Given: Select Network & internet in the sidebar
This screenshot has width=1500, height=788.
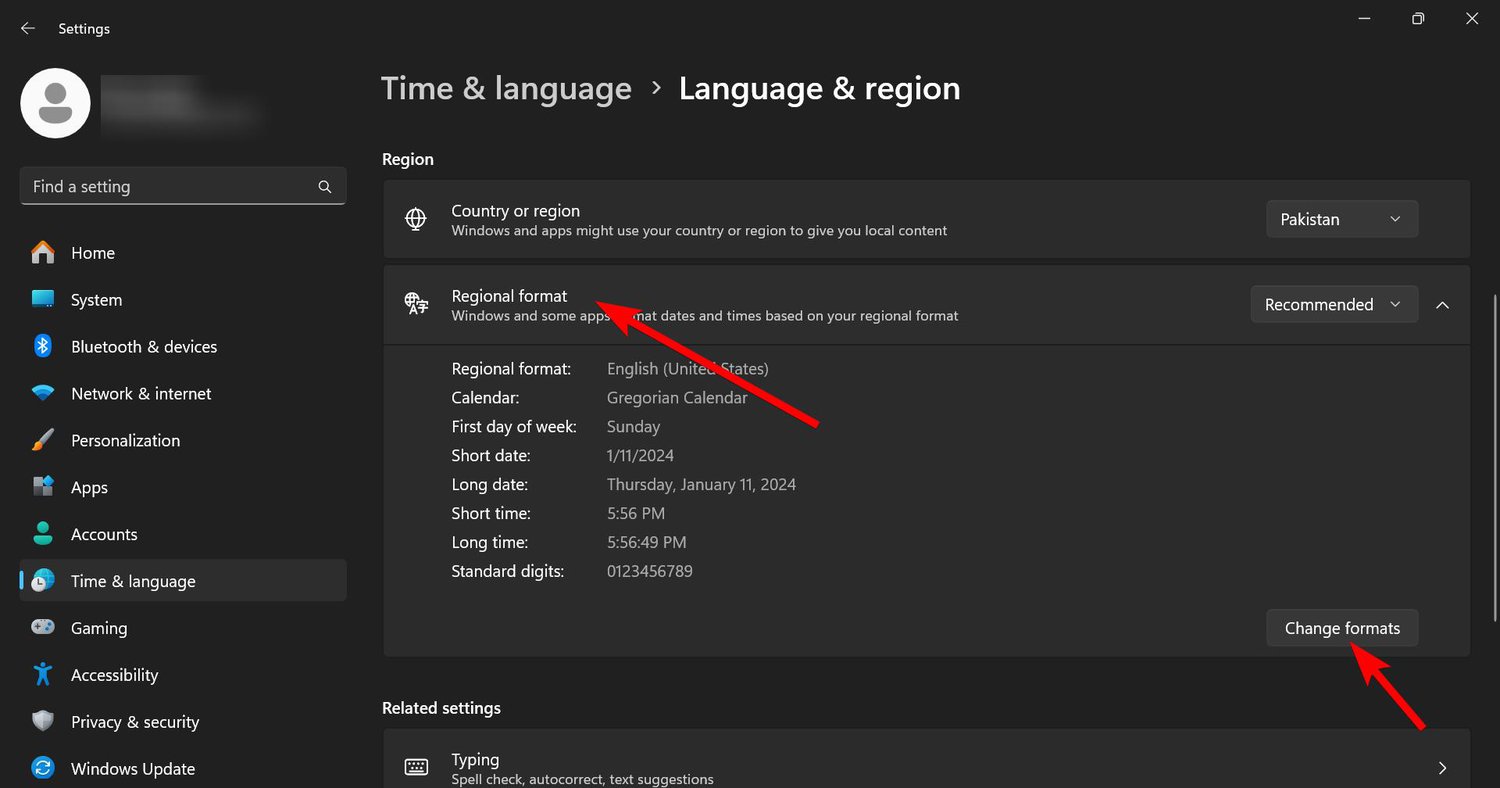Looking at the screenshot, I should [141, 393].
